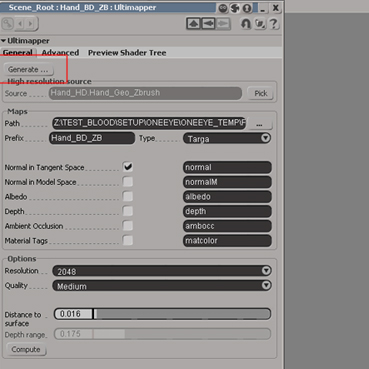The height and width of the screenshot is (369, 369).
Task: Open the Type dropdown set to Targa
Action: pyautogui.click(x=227, y=138)
